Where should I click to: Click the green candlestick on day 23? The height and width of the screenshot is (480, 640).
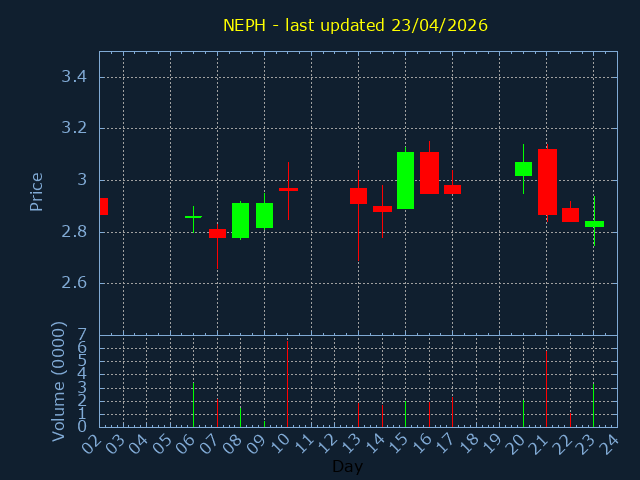pyautogui.click(x=594, y=224)
